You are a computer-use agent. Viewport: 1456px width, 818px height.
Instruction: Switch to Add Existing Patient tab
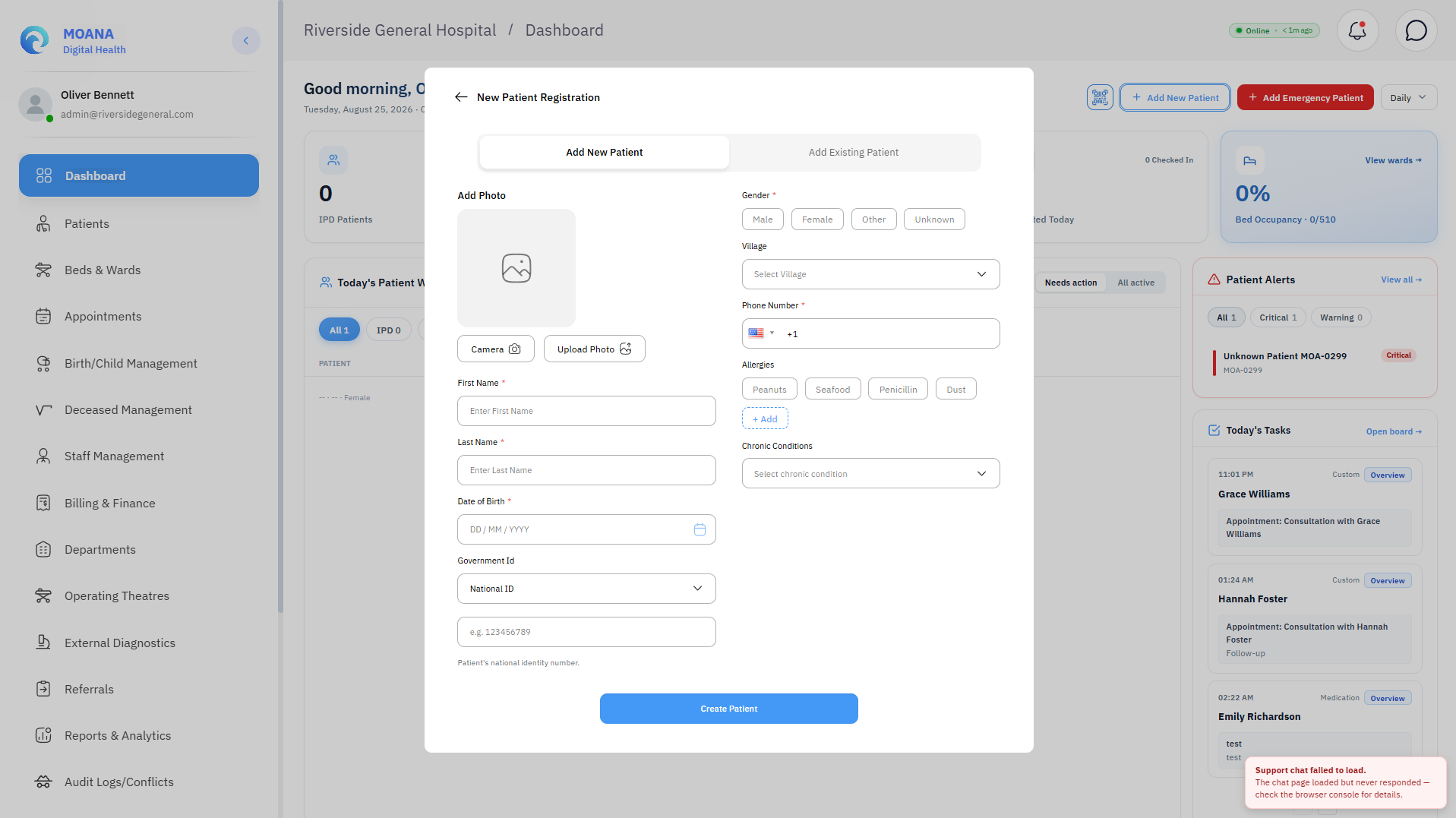pyautogui.click(x=853, y=153)
